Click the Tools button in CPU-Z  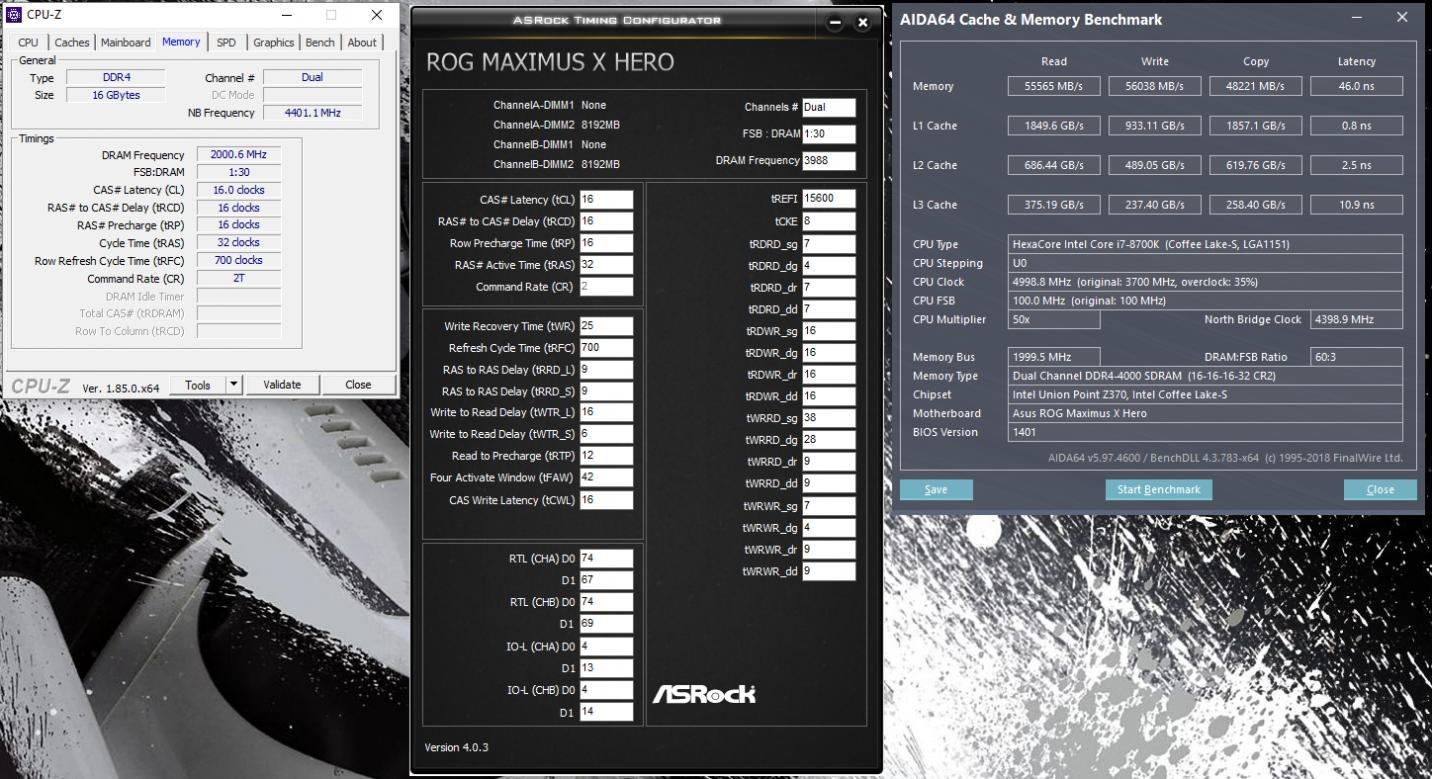[x=197, y=384]
